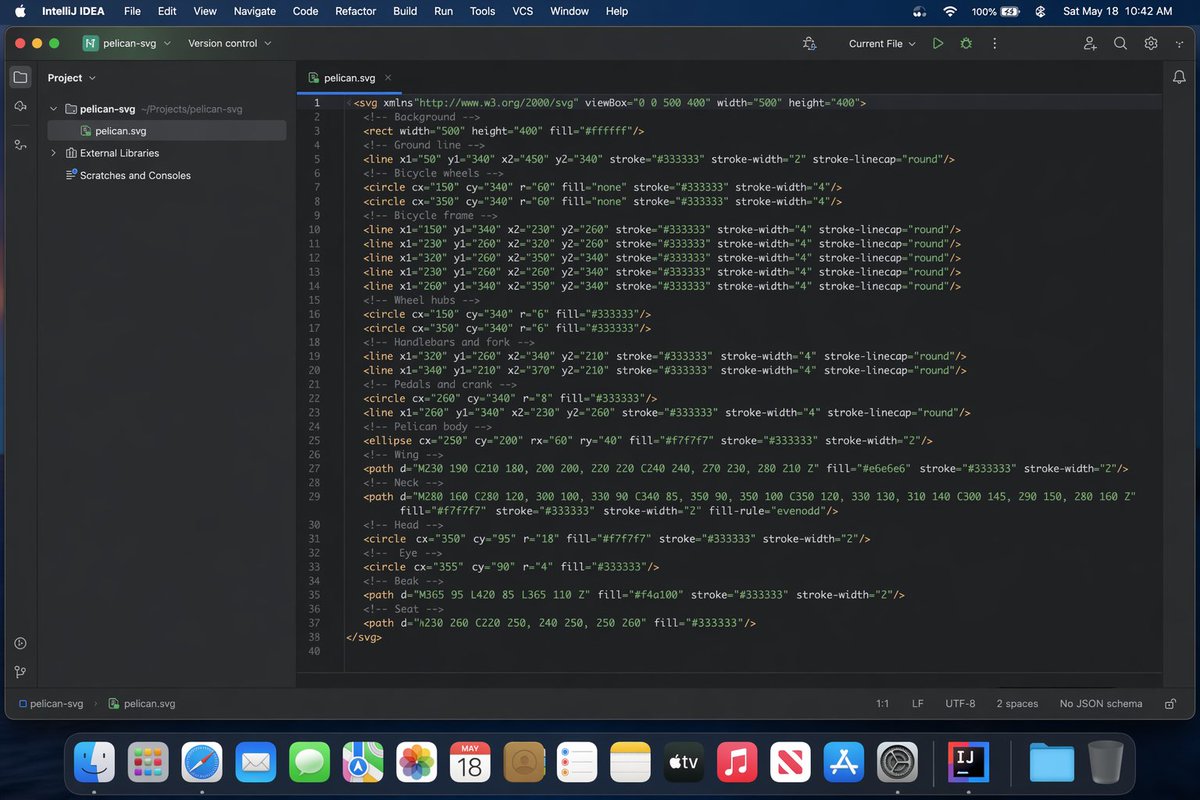Click the Code With Me add-user icon

(1090, 44)
